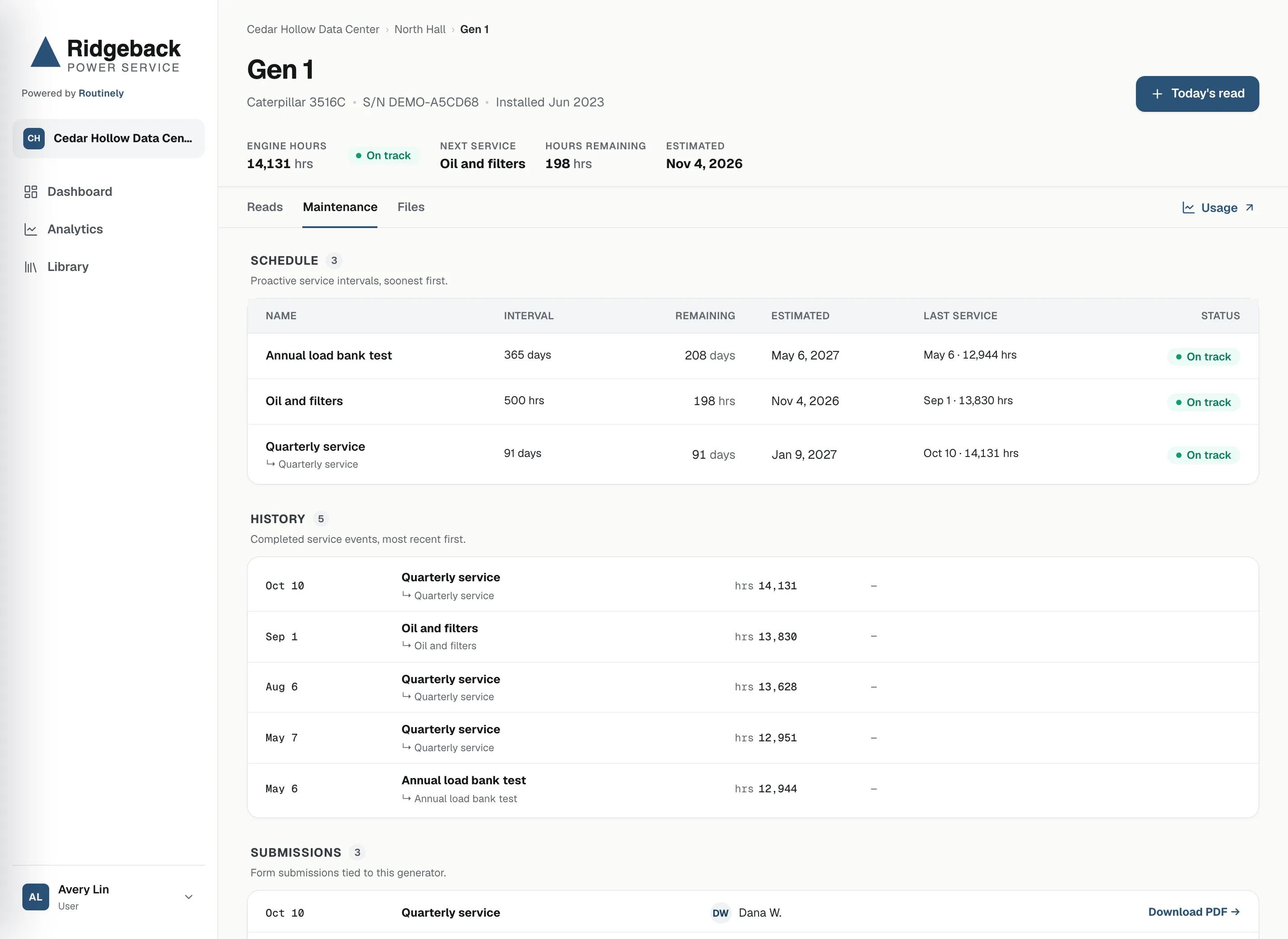Expand the Avery Lin user menu chevron
The image size is (1288, 939).
tap(189, 897)
